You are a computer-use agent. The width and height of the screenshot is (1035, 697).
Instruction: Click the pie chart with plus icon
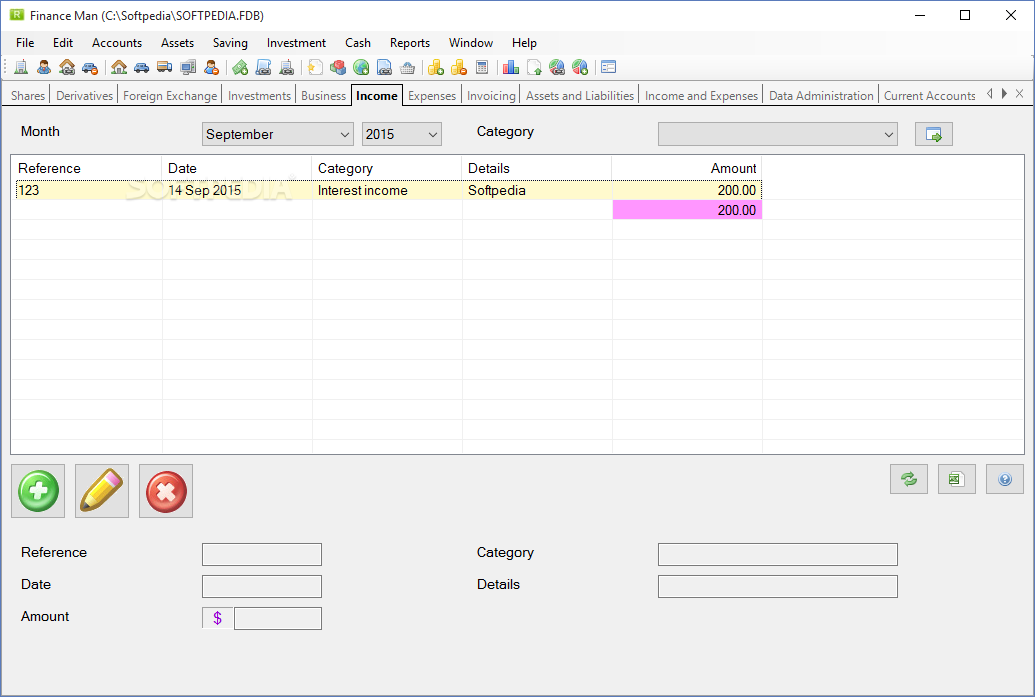[580, 67]
